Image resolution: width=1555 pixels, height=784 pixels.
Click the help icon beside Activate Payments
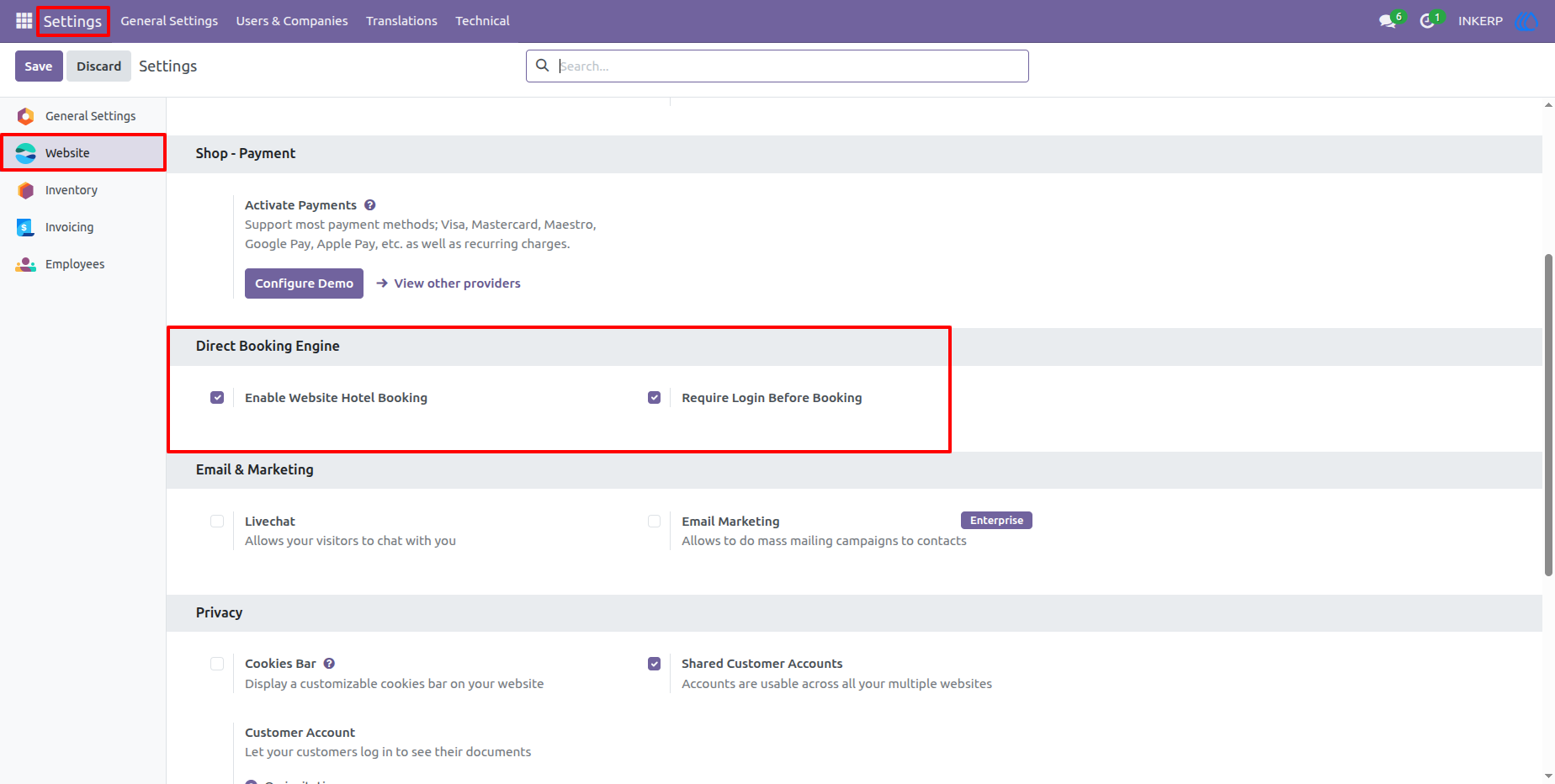[369, 205]
